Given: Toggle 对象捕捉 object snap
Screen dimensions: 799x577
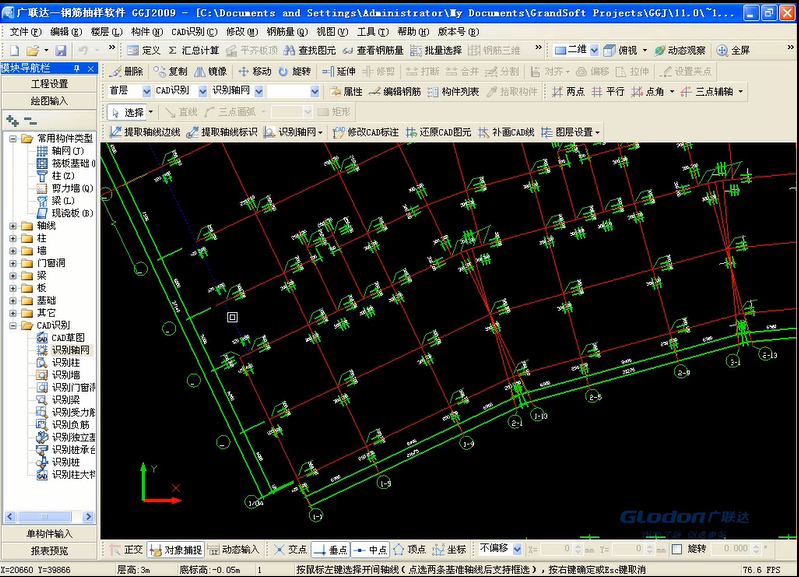Looking at the screenshot, I should pos(176,549).
